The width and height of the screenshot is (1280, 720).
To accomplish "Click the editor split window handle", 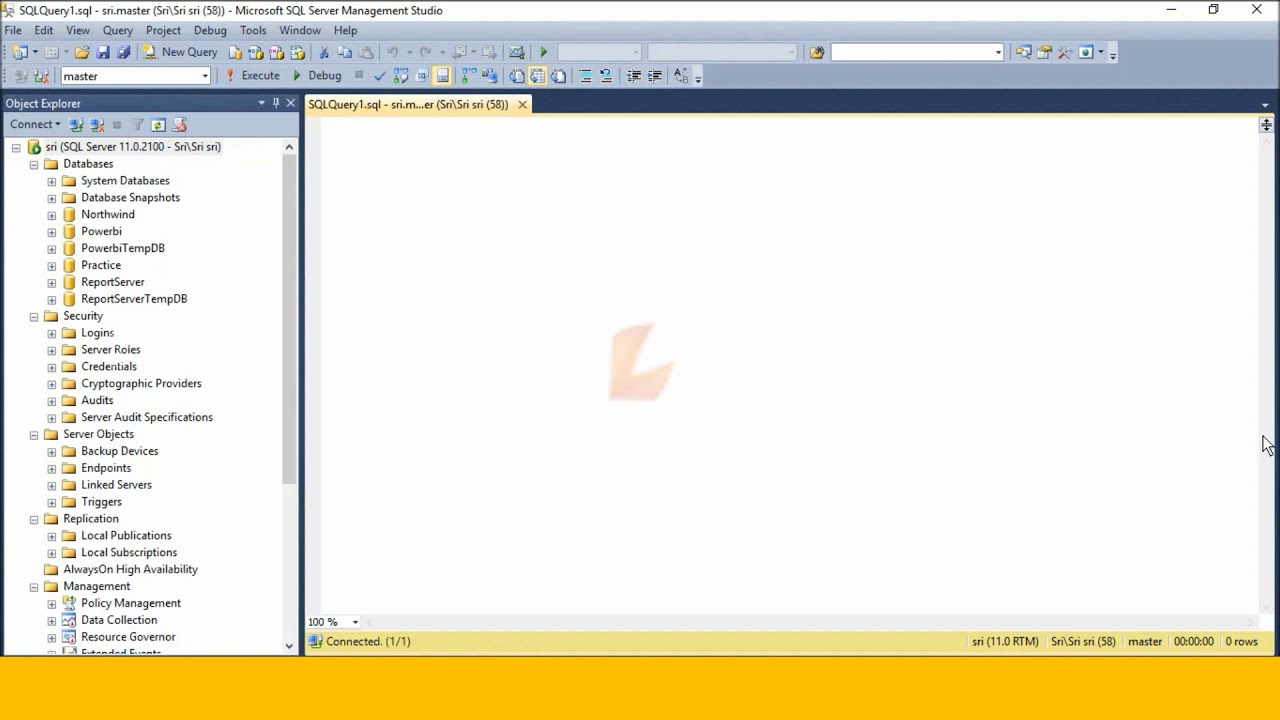I will [1266, 125].
